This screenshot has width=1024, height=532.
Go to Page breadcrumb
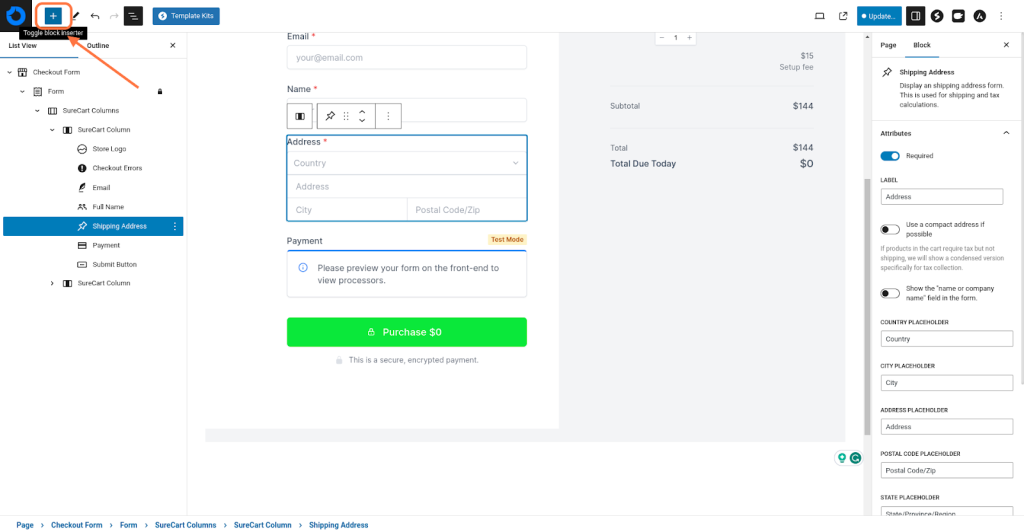pyautogui.click(x=25, y=525)
